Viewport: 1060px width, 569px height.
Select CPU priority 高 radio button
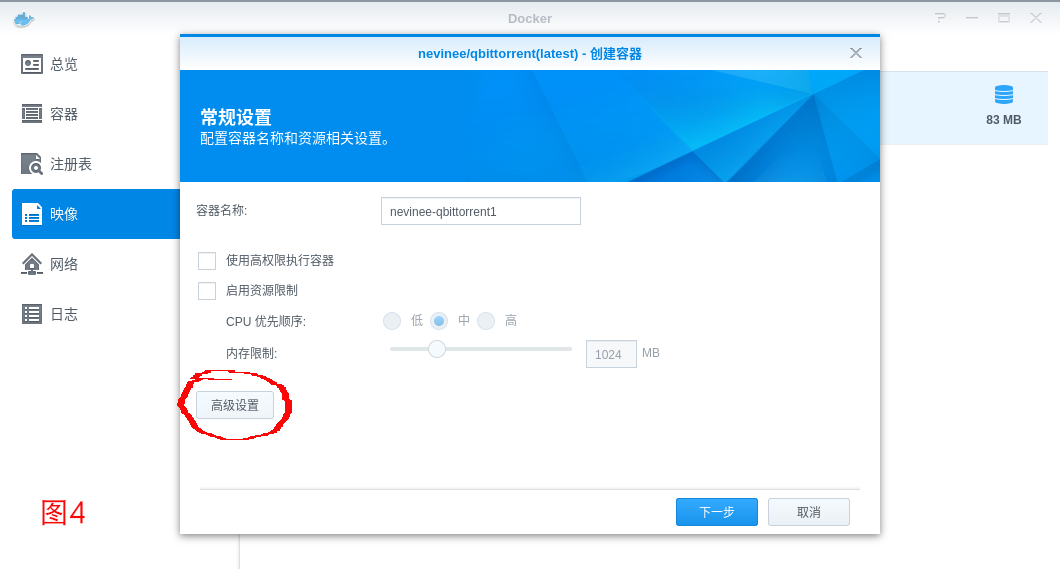click(486, 321)
